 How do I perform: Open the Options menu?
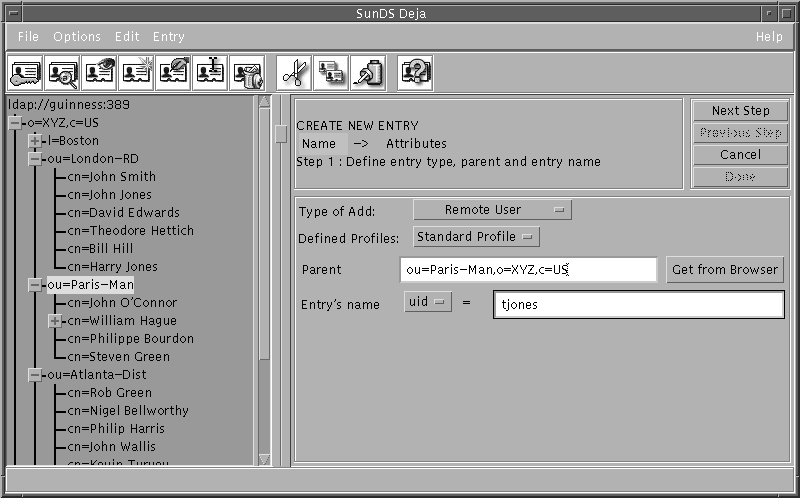click(77, 37)
